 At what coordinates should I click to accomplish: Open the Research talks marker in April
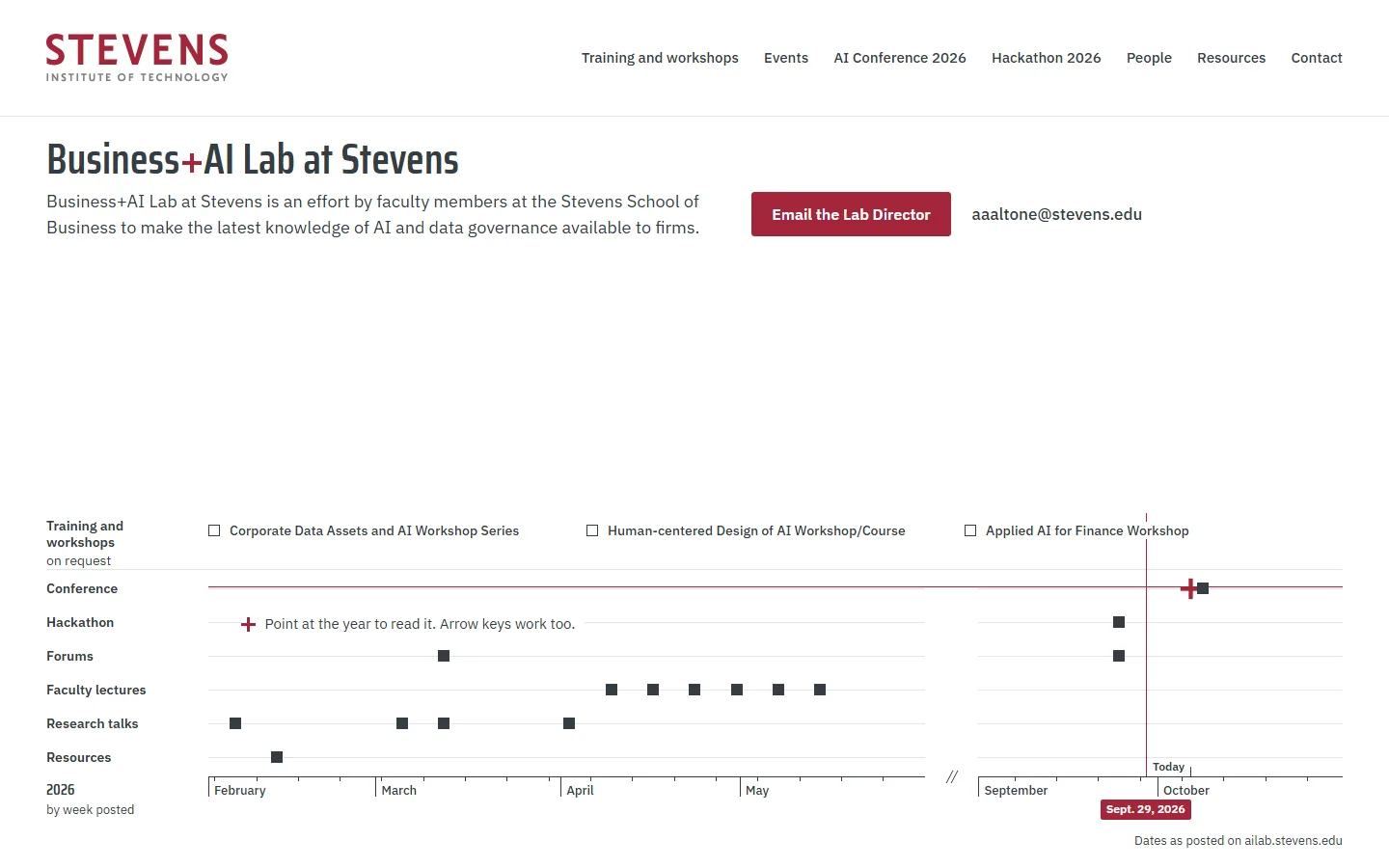tap(569, 723)
